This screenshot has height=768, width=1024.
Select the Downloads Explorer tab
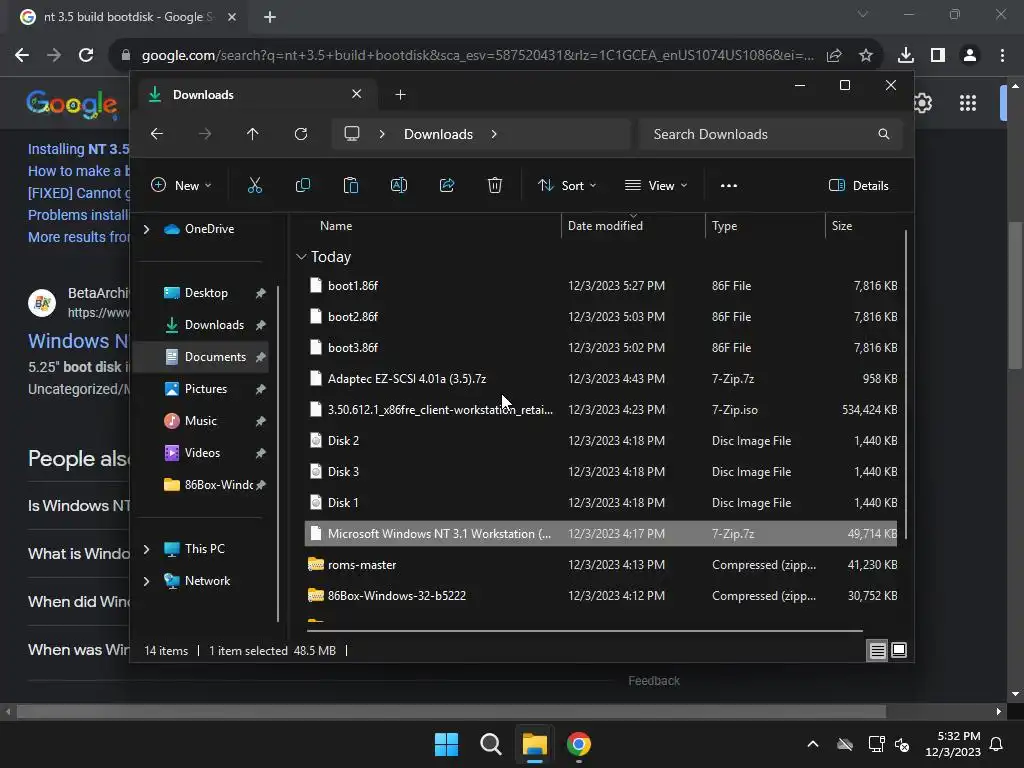pos(255,95)
